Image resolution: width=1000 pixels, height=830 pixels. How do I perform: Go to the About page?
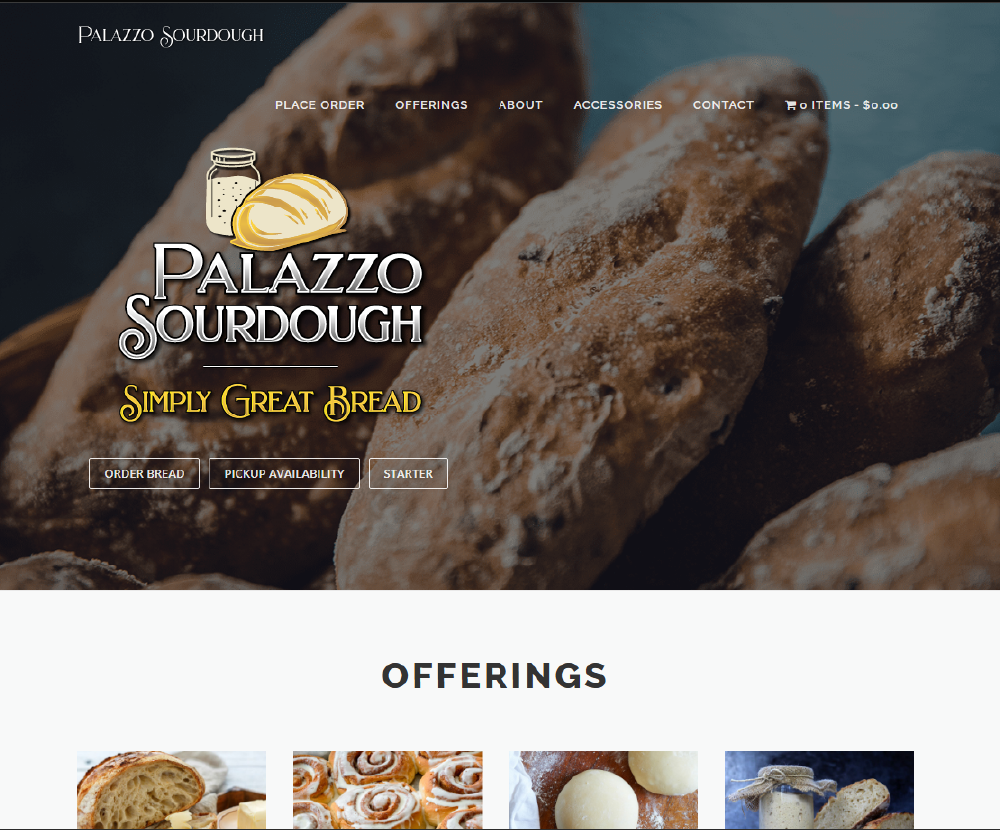coord(520,105)
